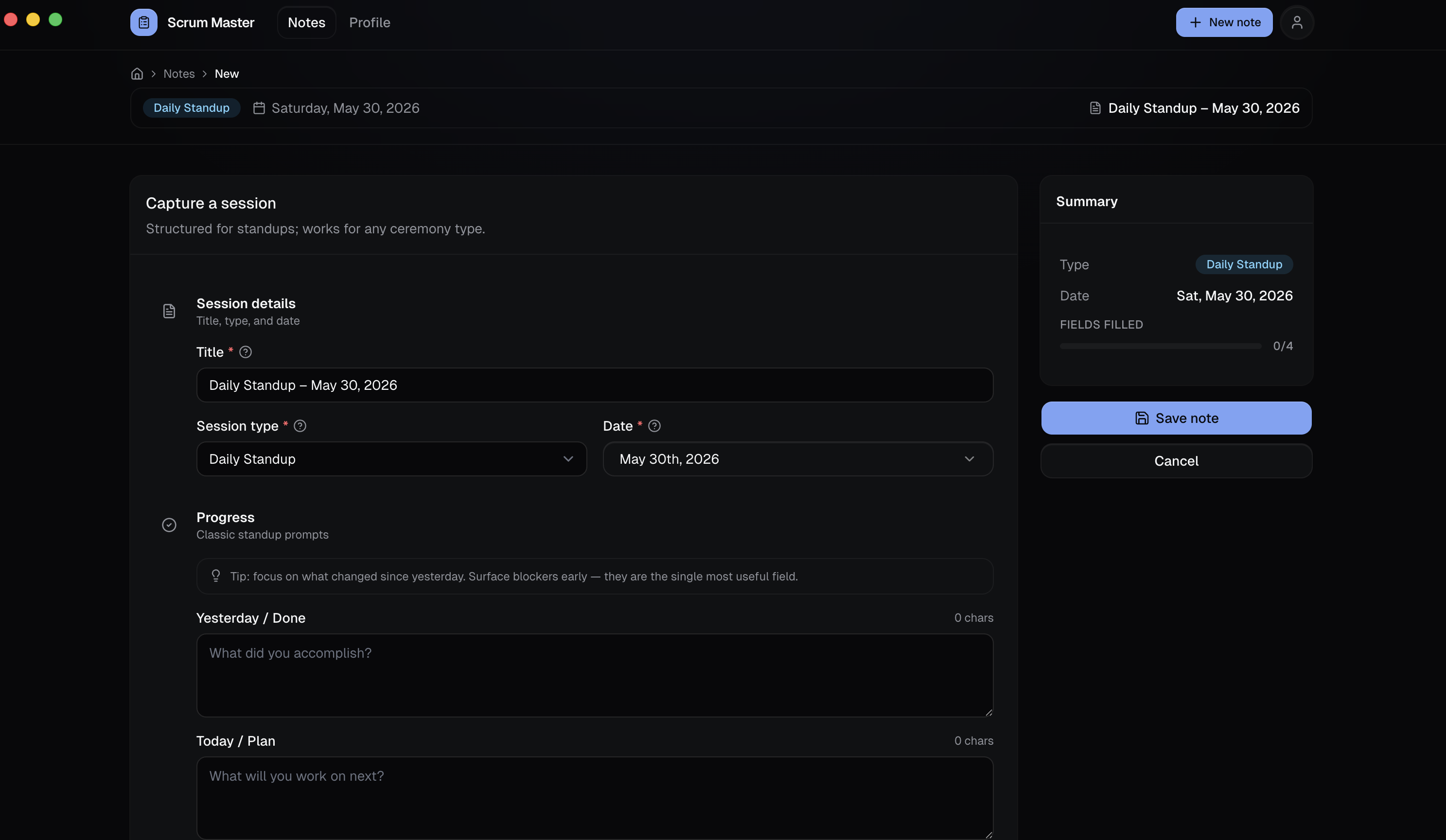Click the Progress section heading
Screen dimensions: 1446x840
[x=226, y=517]
